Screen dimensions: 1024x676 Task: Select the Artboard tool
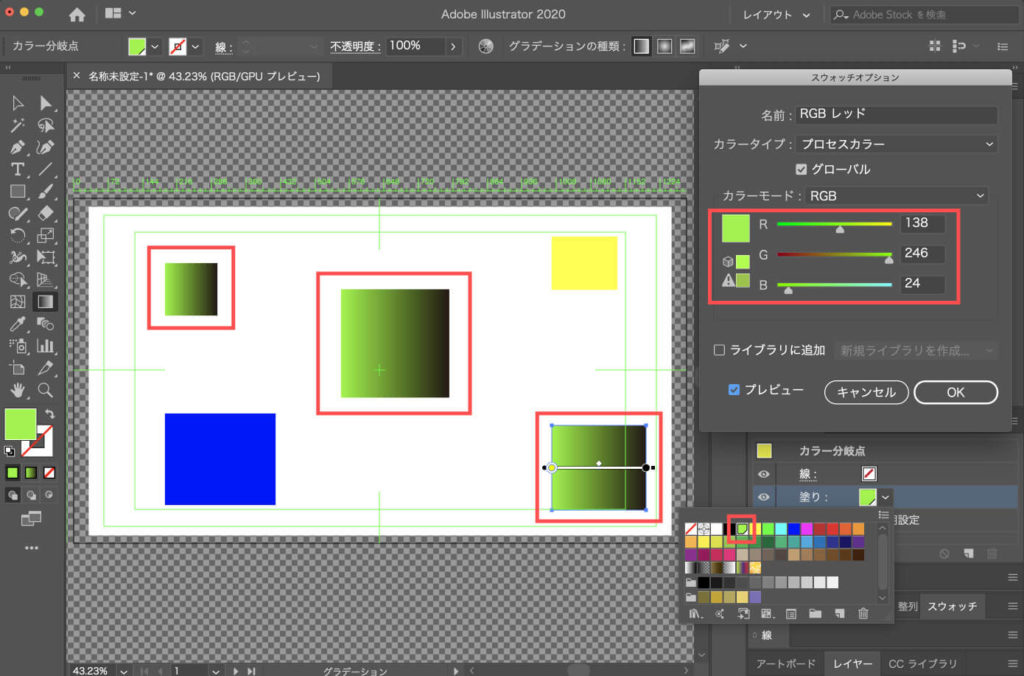point(18,368)
